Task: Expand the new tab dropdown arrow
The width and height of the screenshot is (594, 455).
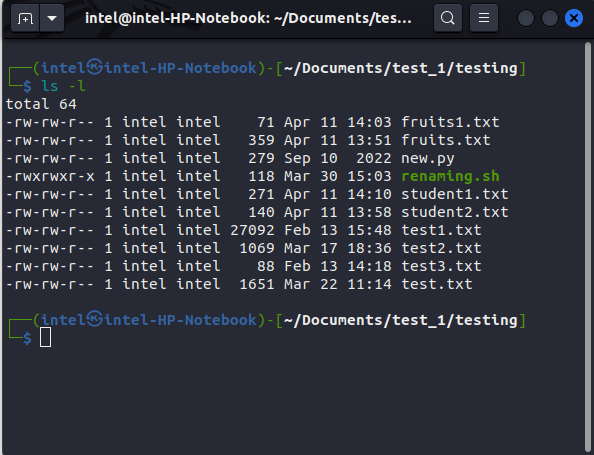Action: [52, 18]
